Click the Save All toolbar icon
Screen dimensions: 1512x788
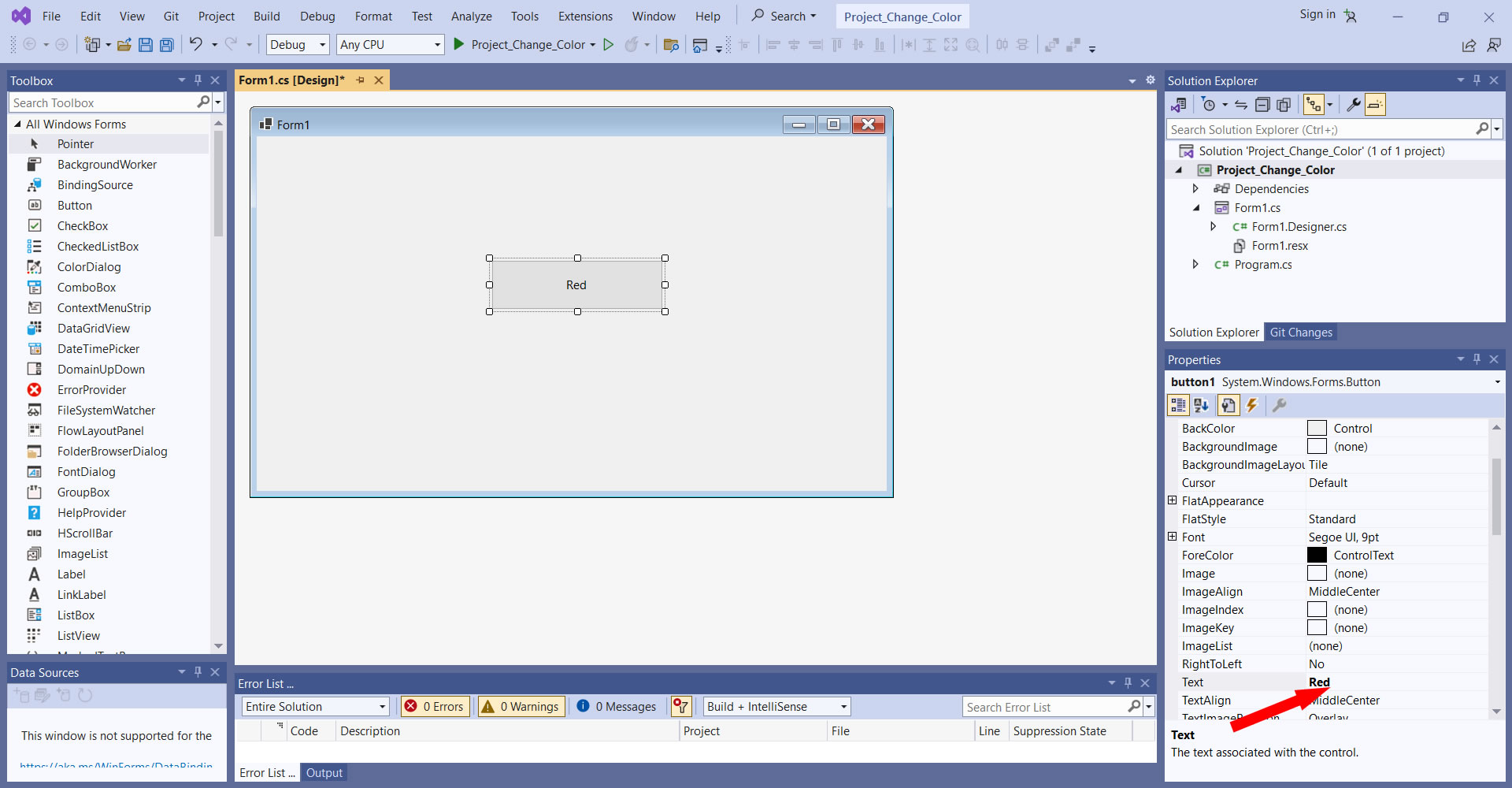pos(167,45)
